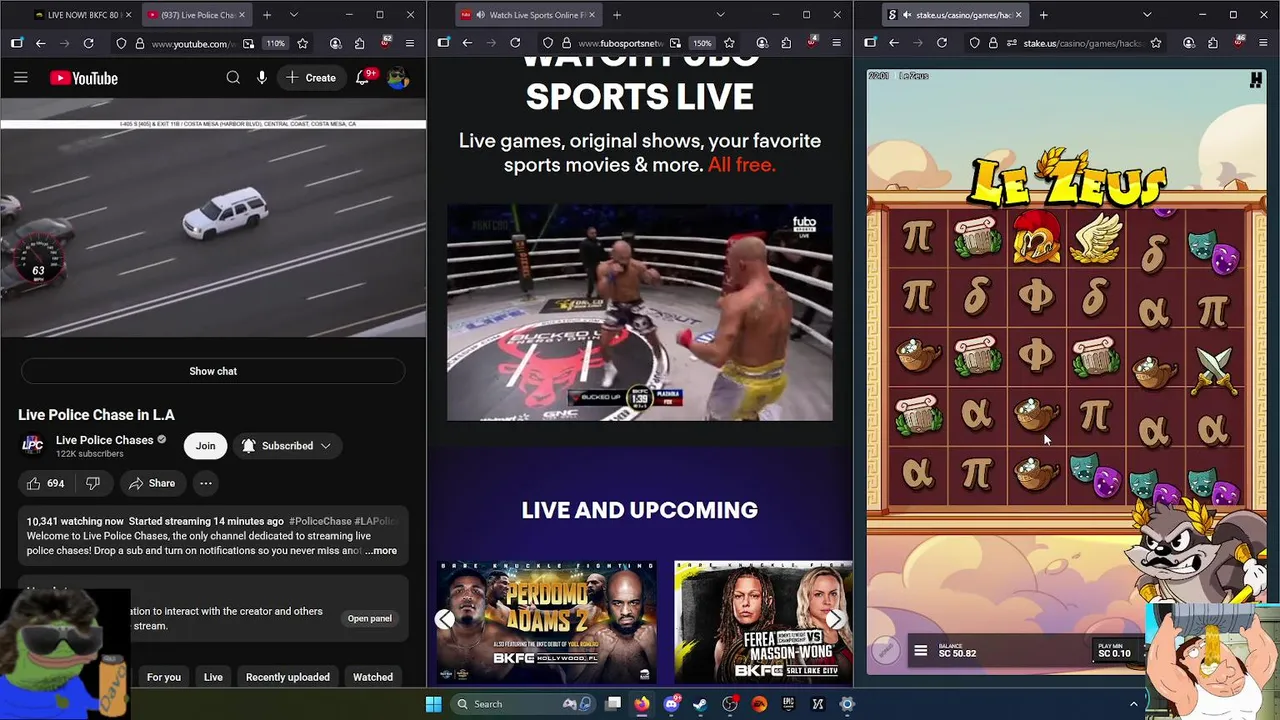Reload the Fubo Sports page

[x=515, y=43]
